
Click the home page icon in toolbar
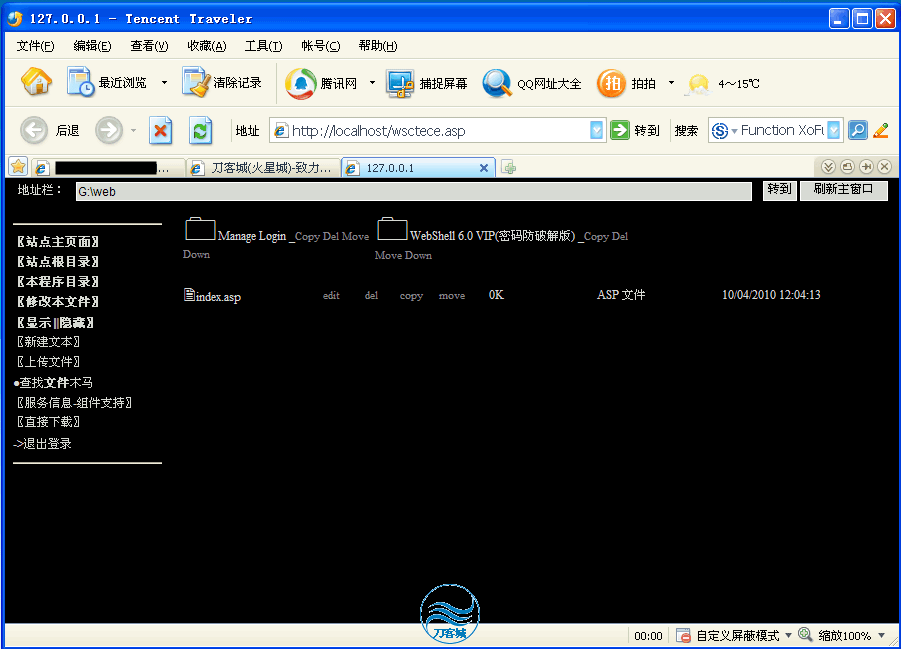tap(36, 82)
